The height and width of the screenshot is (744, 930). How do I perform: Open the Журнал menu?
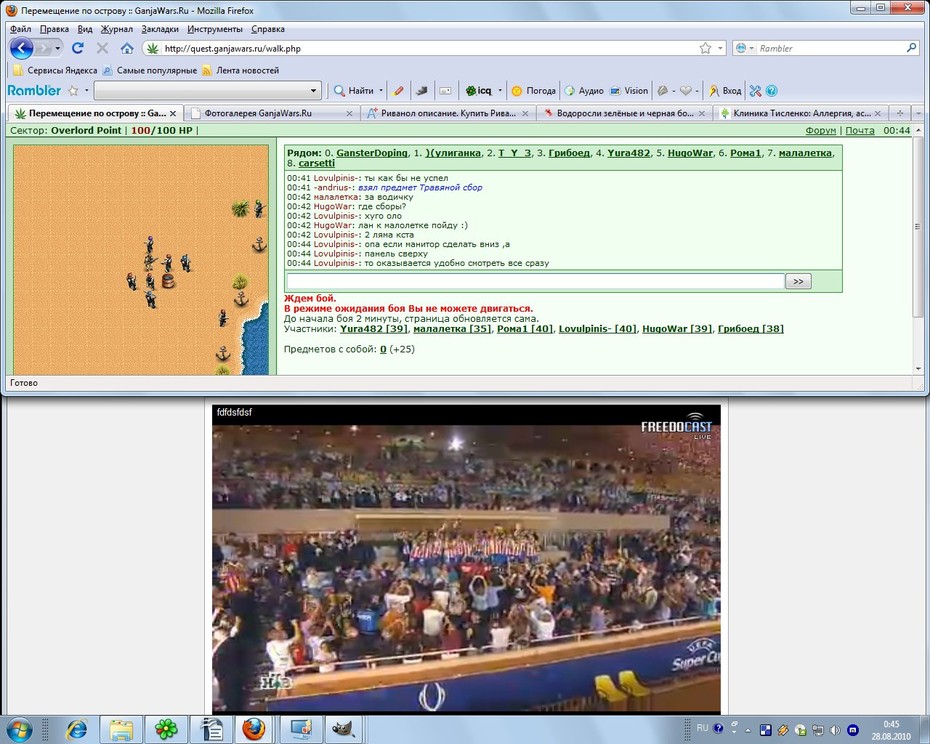[116, 29]
